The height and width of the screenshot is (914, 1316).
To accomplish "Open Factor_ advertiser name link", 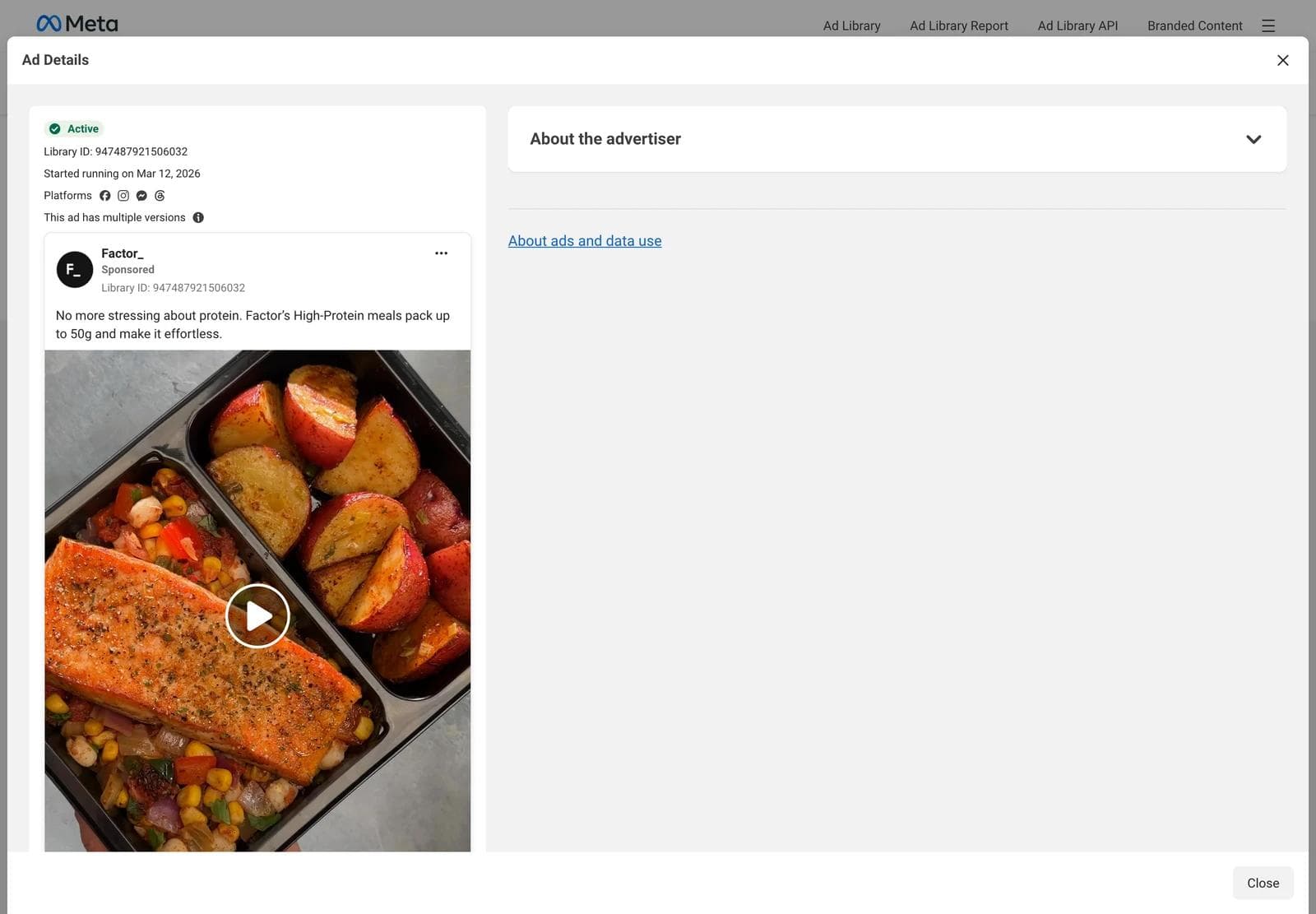I will click(122, 253).
